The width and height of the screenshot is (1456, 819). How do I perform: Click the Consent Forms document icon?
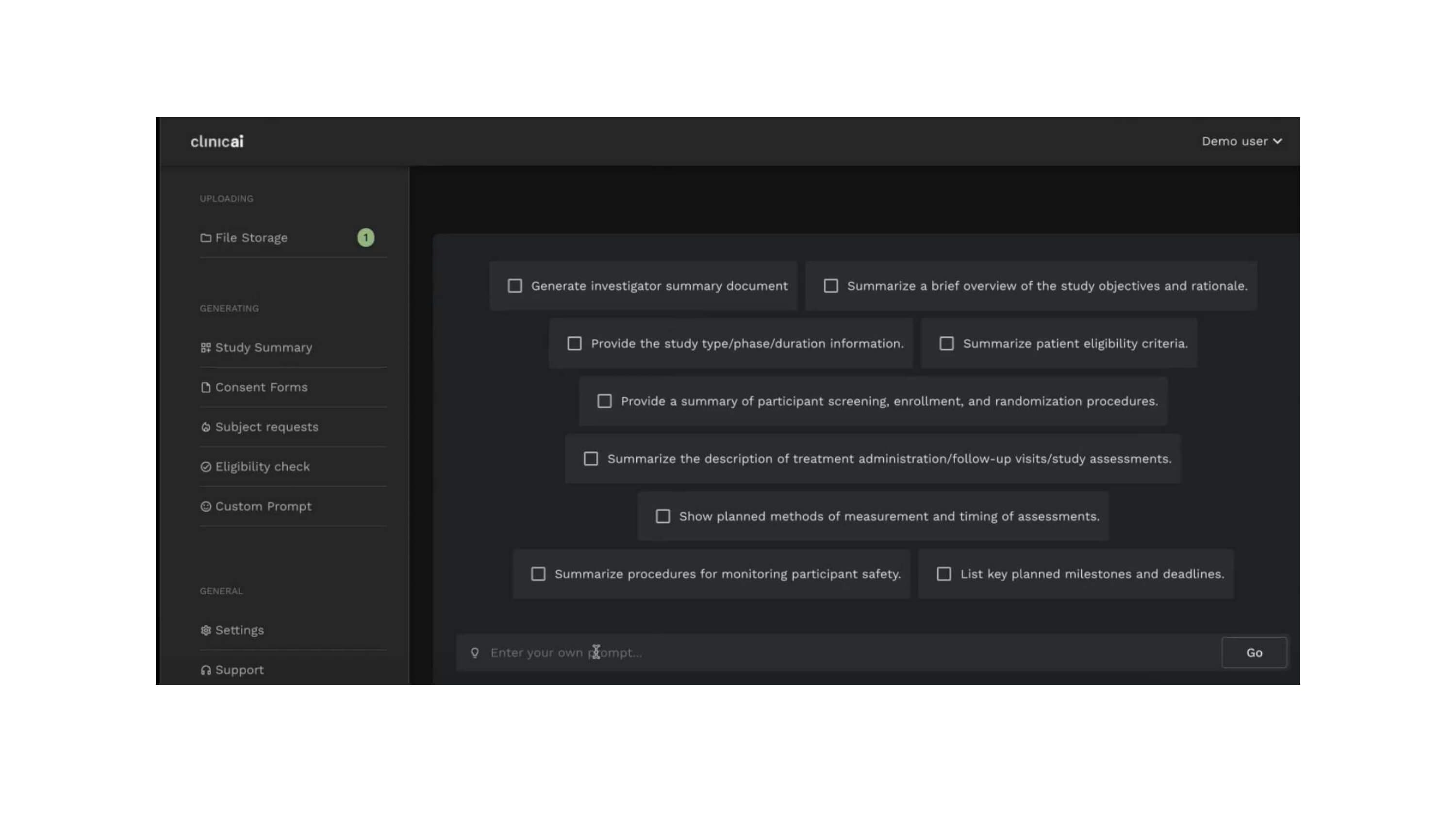(x=206, y=387)
